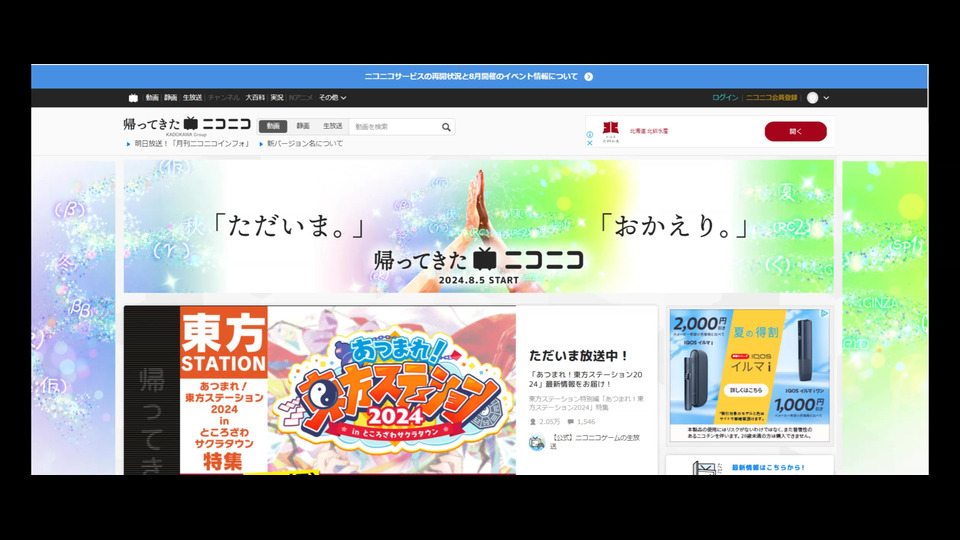Open the 大百科 nav item

[x=255, y=98]
